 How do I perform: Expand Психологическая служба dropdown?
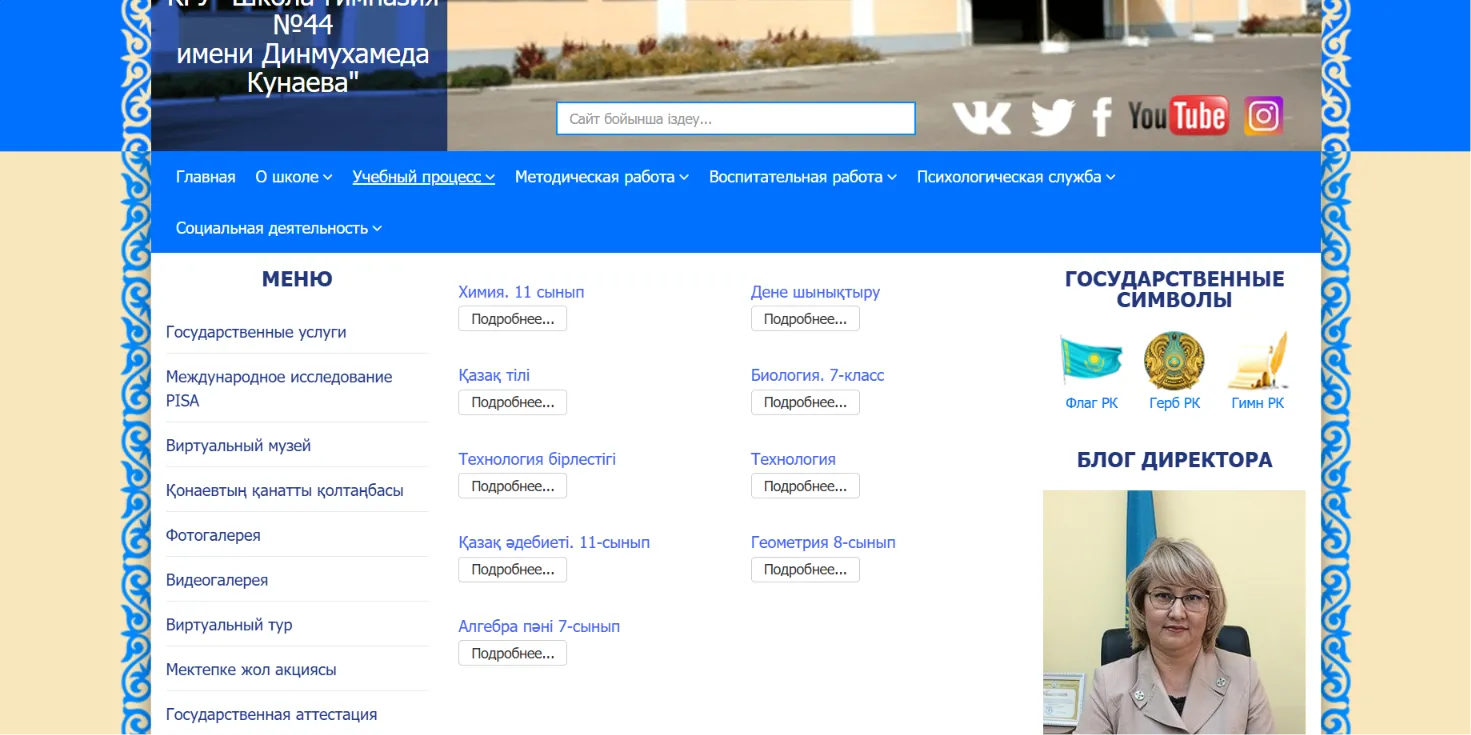pos(1016,177)
